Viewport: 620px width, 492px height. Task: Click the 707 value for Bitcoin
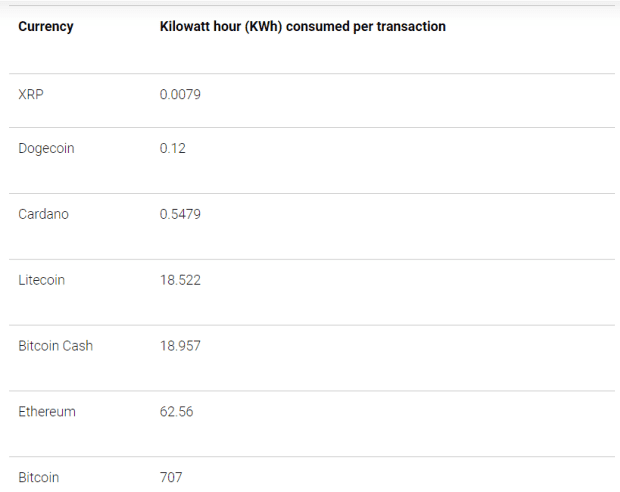point(171,478)
